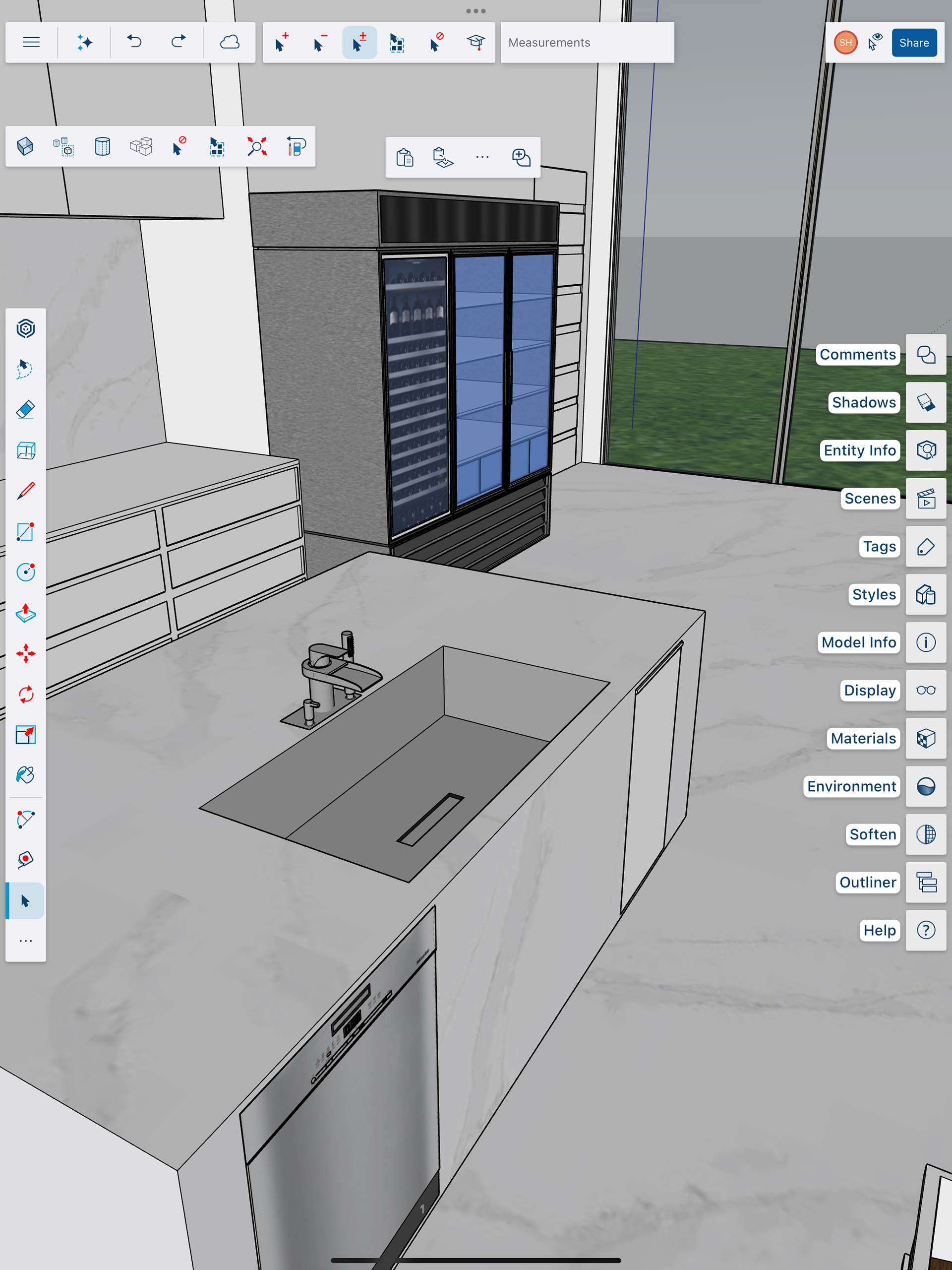Image resolution: width=952 pixels, height=1270 pixels.
Task: Open the Outliner panel
Action: tap(926, 883)
